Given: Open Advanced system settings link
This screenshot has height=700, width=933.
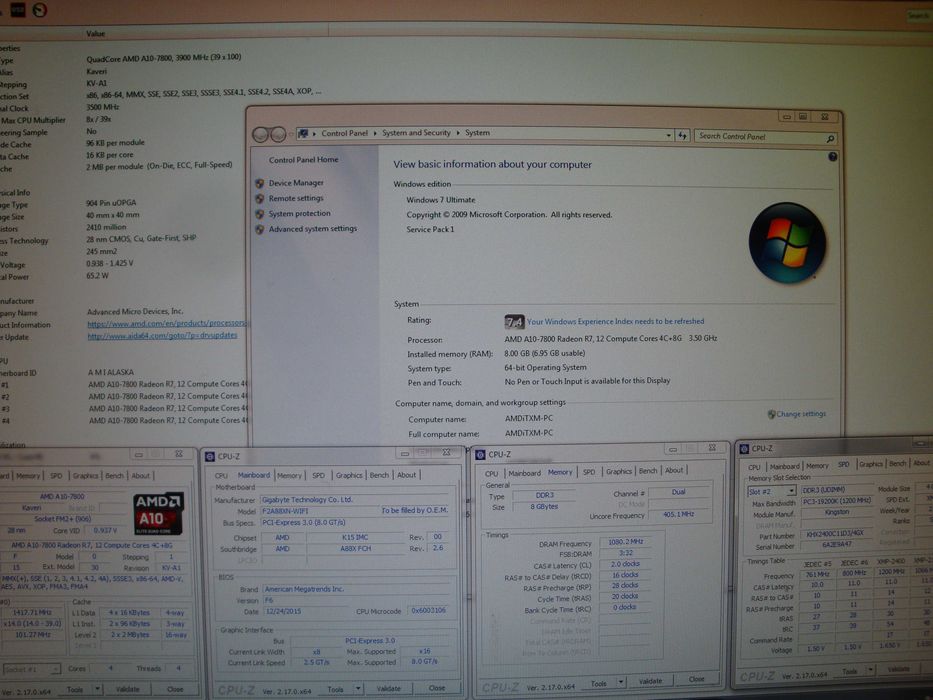Looking at the screenshot, I should [x=312, y=229].
